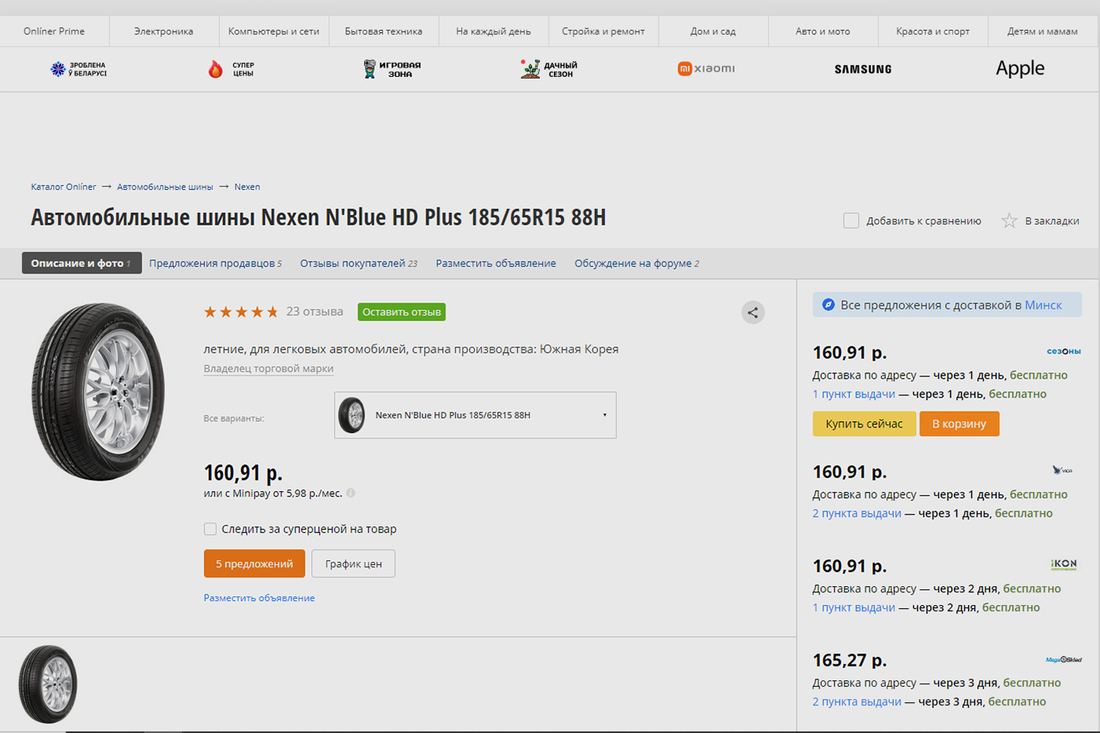Click the 165,27 р. offer price
The image size is (1100, 733).
tap(850, 660)
